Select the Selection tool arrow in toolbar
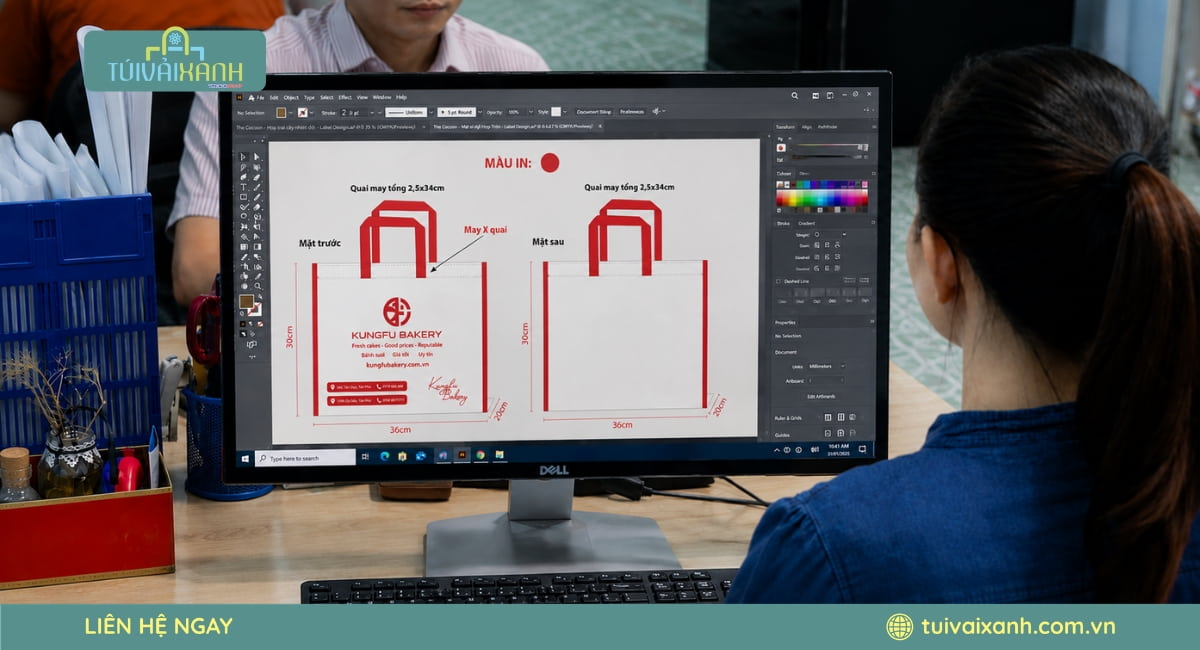Image resolution: width=1200 pixels, height=650 pixels. point(243,156)
